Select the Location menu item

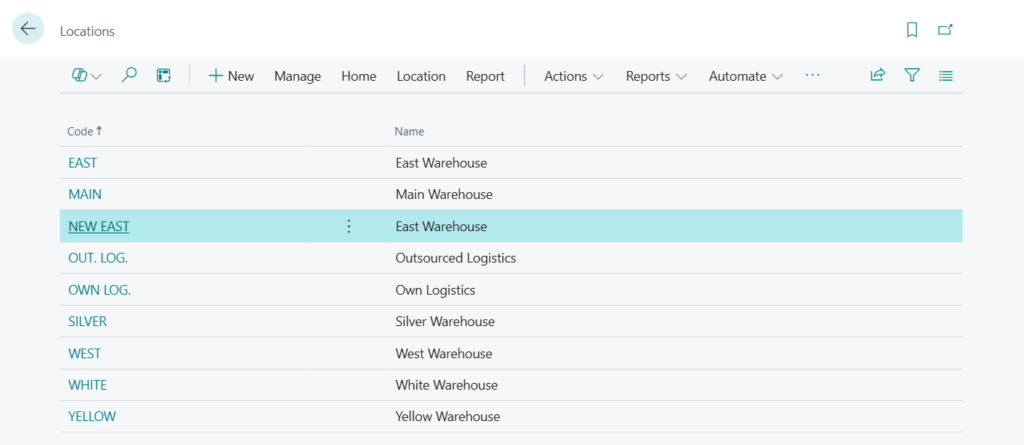[x=421, y=76]
